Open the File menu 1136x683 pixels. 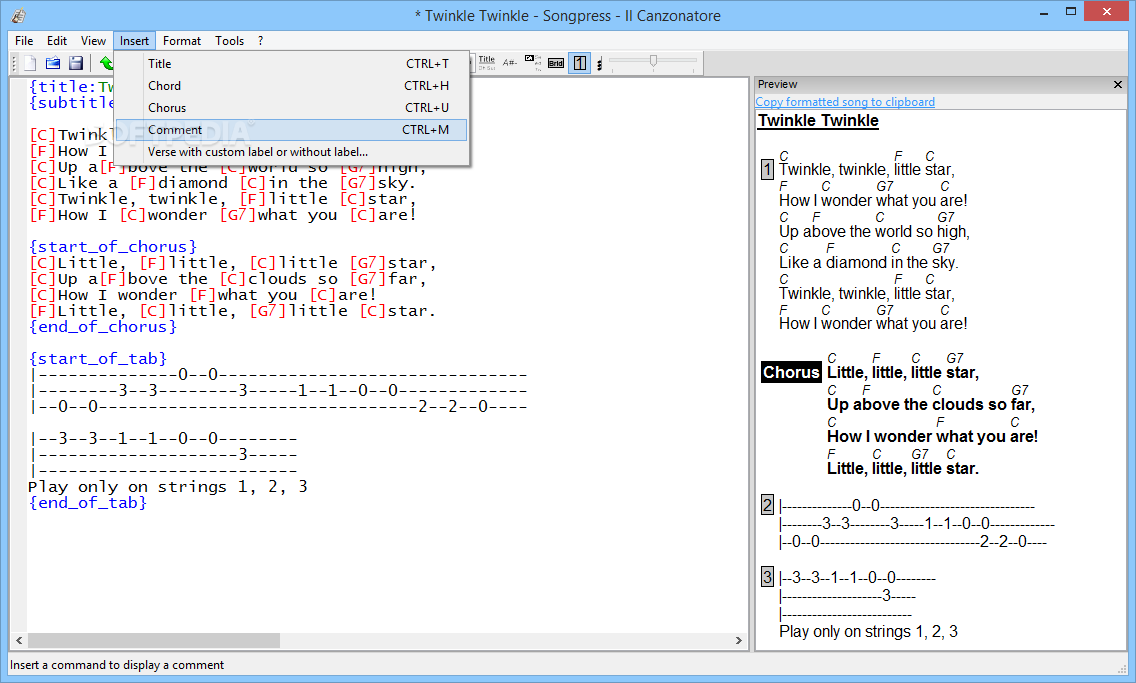[x=24, y=41]
